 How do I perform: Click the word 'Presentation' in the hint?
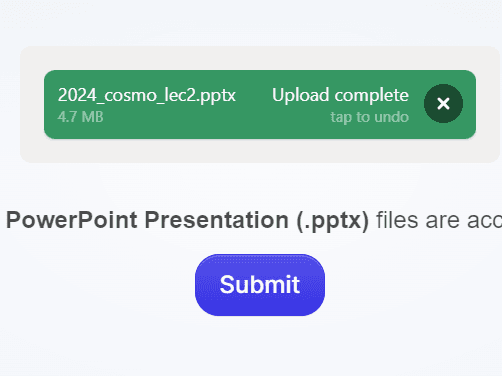pos(217,220)
